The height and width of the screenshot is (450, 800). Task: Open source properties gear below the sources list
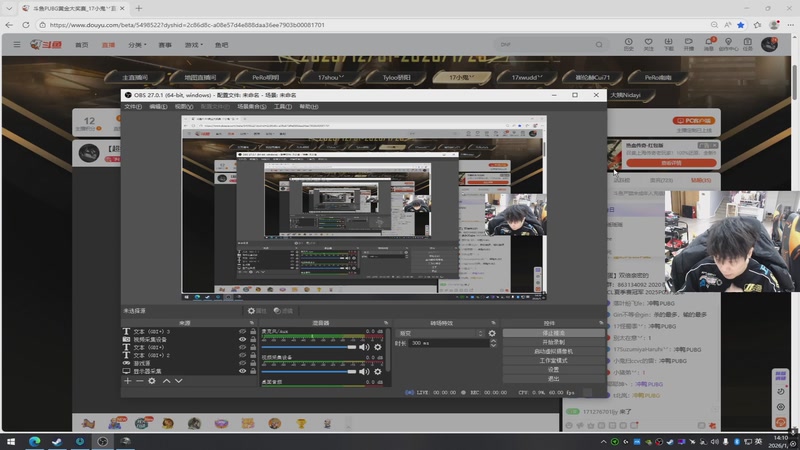(152, 381)
